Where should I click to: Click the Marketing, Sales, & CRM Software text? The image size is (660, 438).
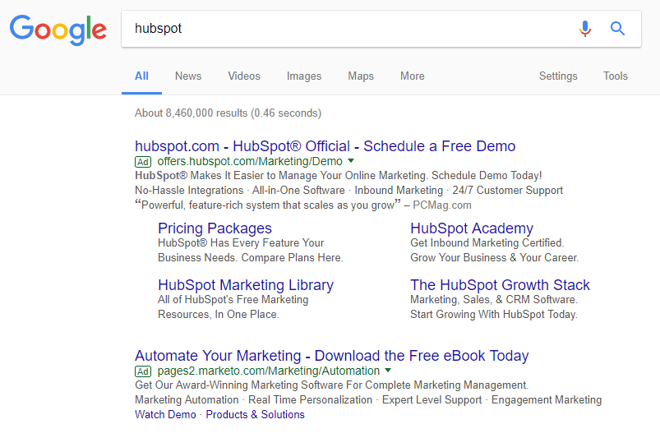tap(494, 300)
